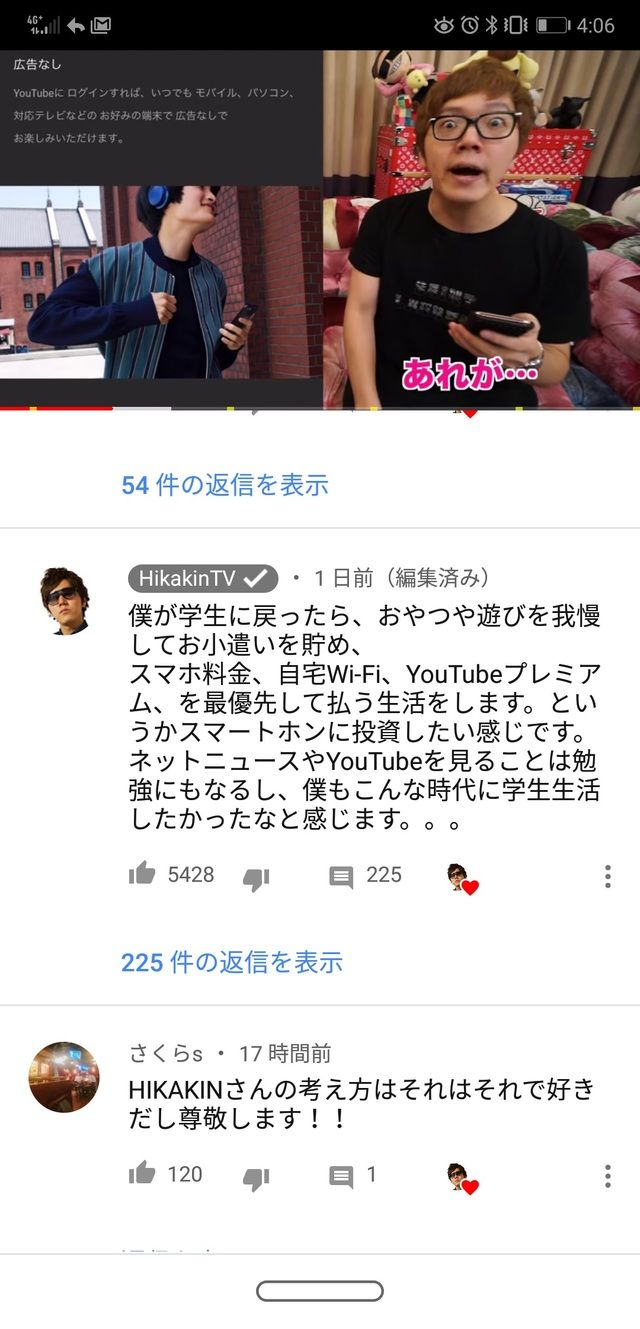640x1329 pixels.
Task: Tap the Android home gesture pill
Action: (x=320, y=1291)
